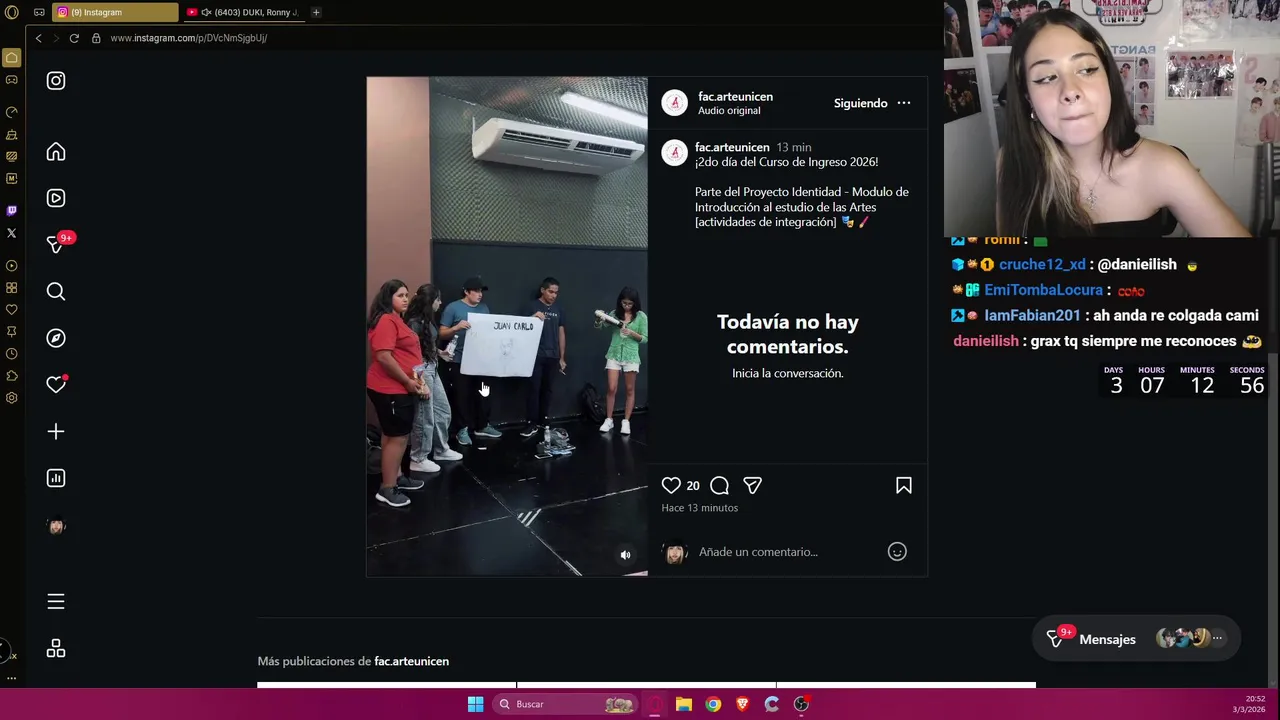Go back in browser history
The image size is (1280, 720).
[38, 38]
